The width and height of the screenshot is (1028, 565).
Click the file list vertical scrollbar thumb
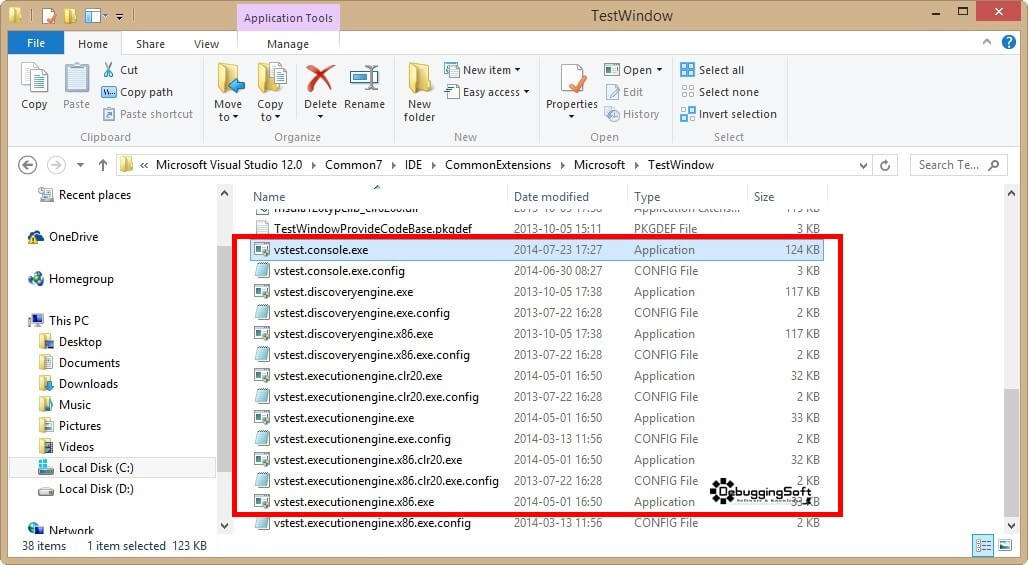[1010, 452]
